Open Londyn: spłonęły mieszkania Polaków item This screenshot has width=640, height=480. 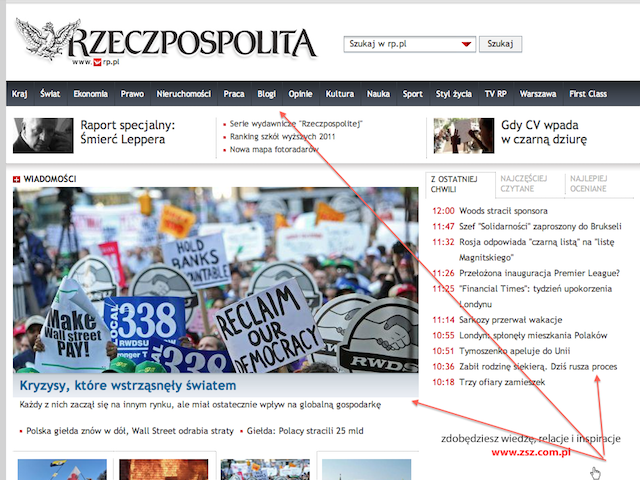pyautogui.click(x=533, y=336)
